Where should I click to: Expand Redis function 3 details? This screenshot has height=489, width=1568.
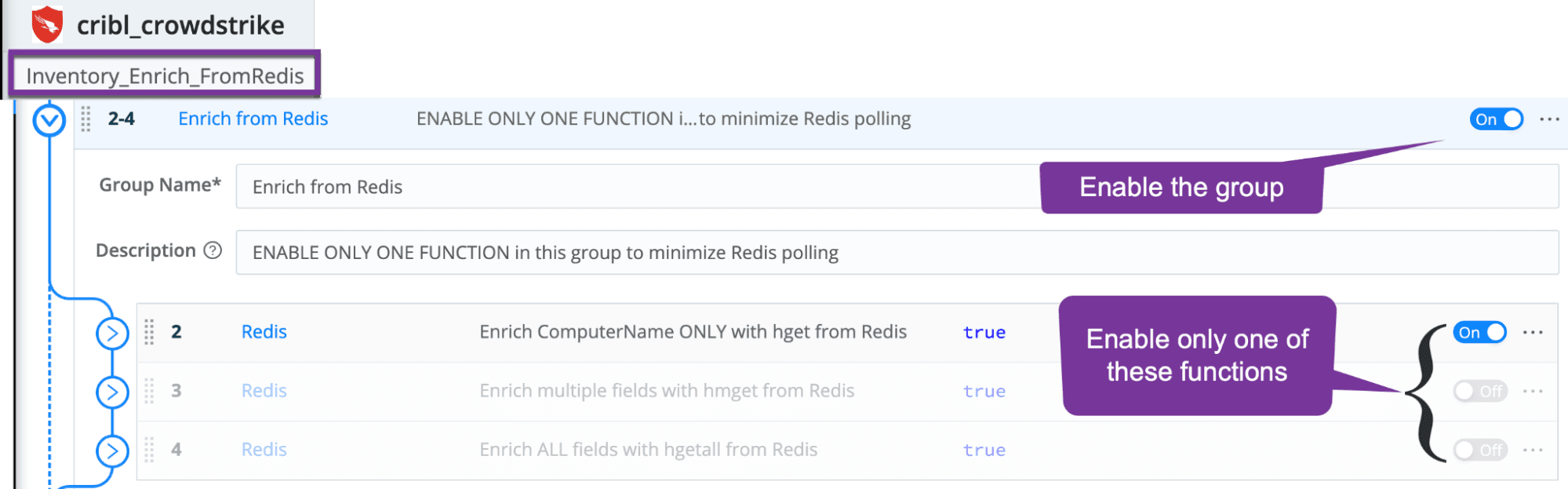(x=112, y=392)
